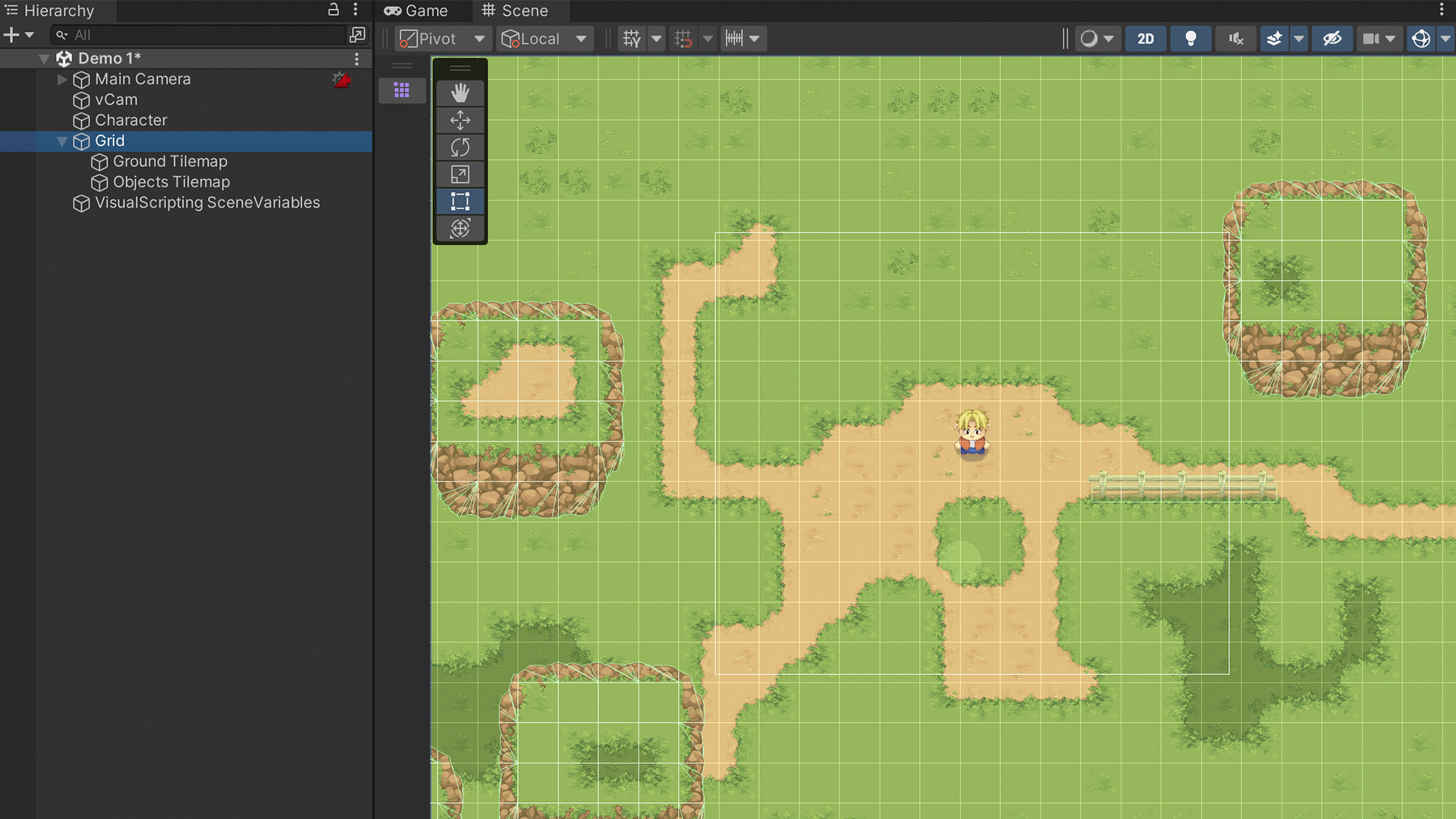Viewport: 1456px width, 819px height.
Task: Select the Scale tool
Action: 460,174
